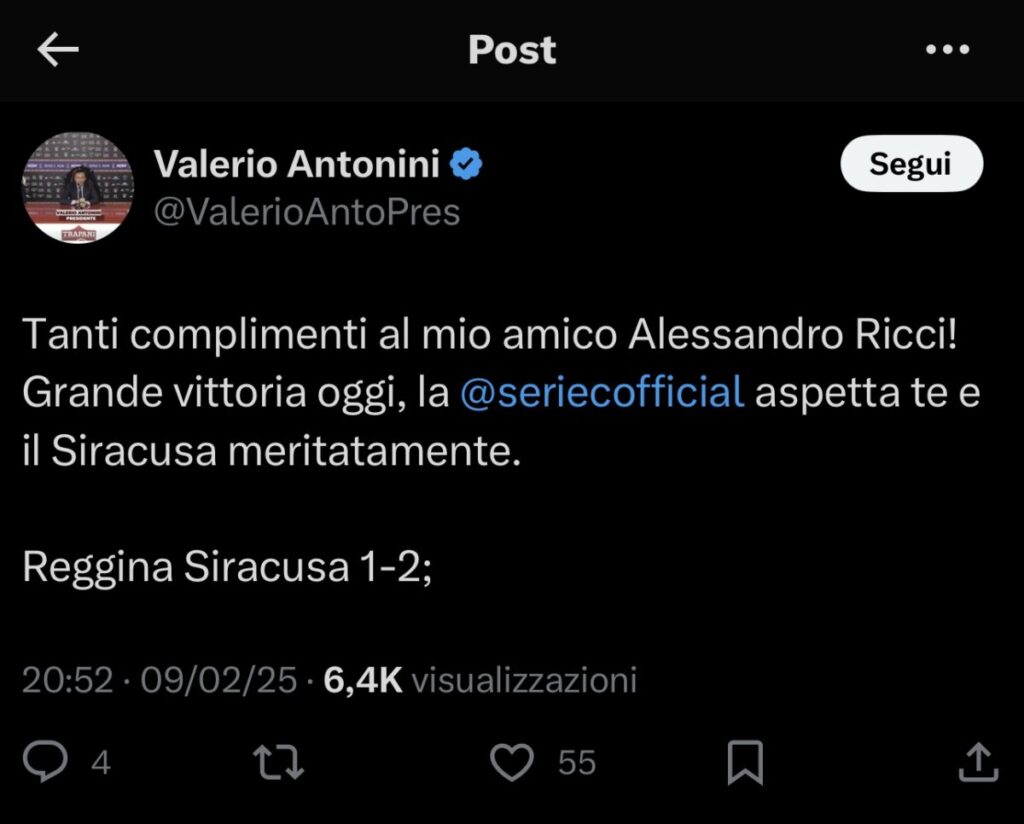Go back using the left arrow
1024x824 pixels.
58,50
